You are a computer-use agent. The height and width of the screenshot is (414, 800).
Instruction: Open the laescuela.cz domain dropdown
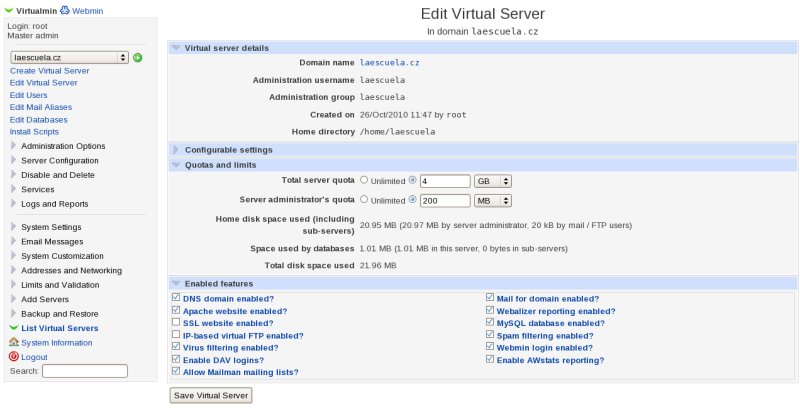tap(69, 58)
